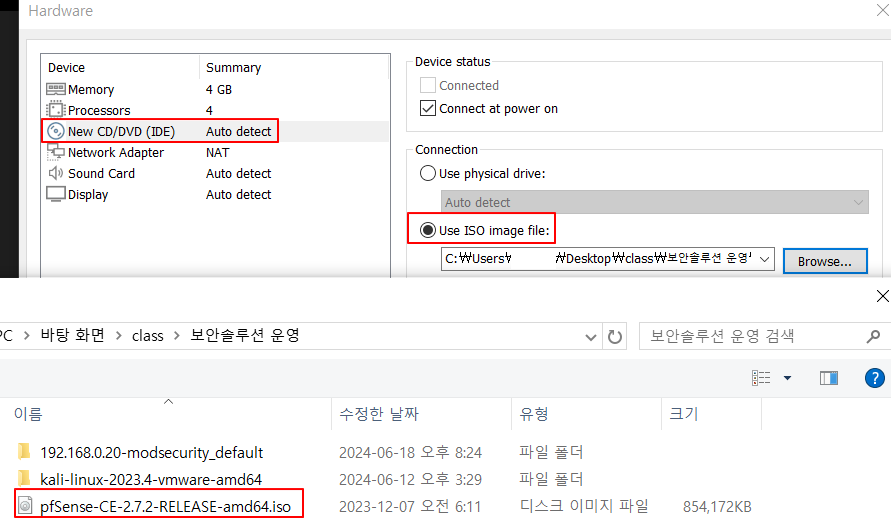The image size is (891, 530).
Task: Click the NAT summary value
Action: [218, 152]
